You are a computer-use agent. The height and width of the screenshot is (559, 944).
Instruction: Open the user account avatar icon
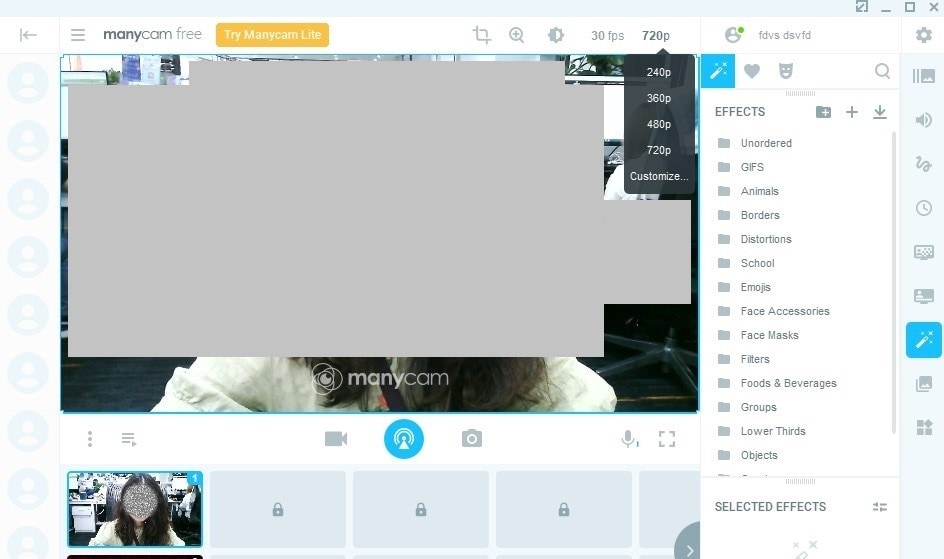[733, 35]
